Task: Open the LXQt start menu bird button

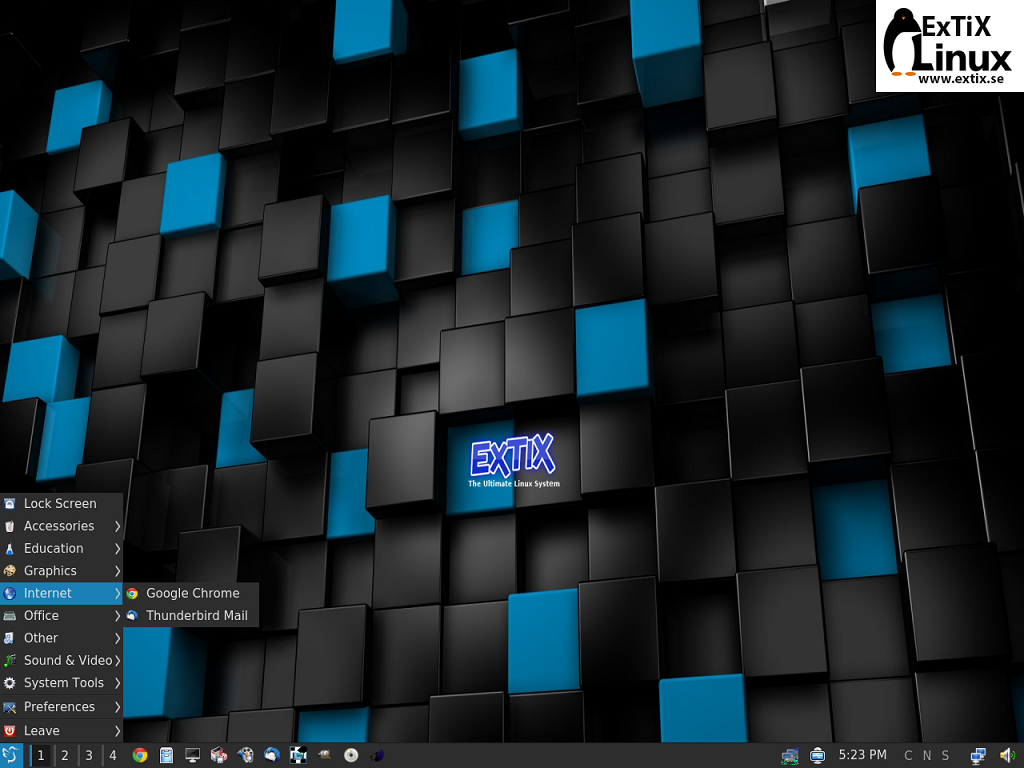Action: (x=11, y=756)
